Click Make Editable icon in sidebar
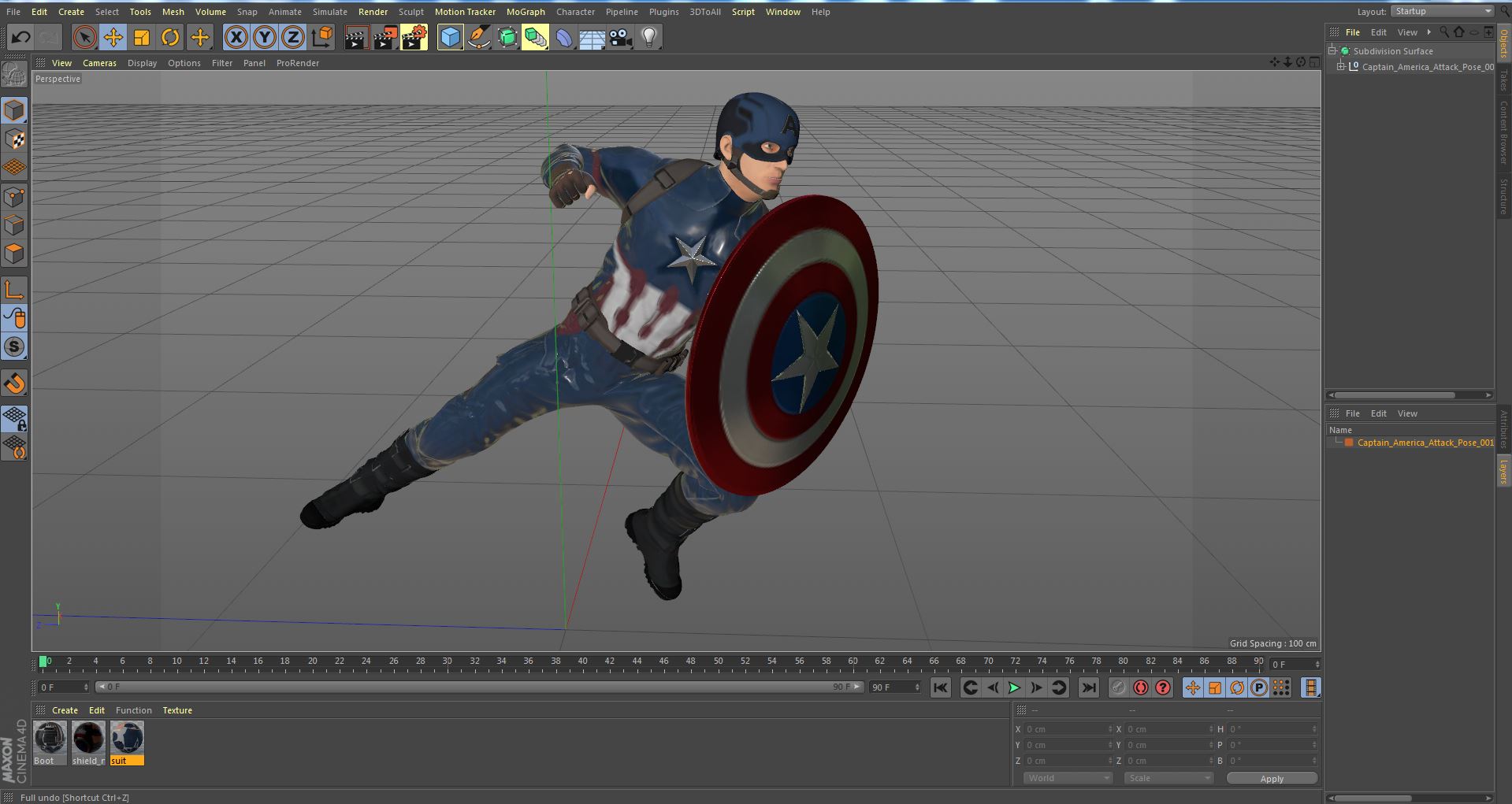The image size is (1512, 804). pos(14,75)
